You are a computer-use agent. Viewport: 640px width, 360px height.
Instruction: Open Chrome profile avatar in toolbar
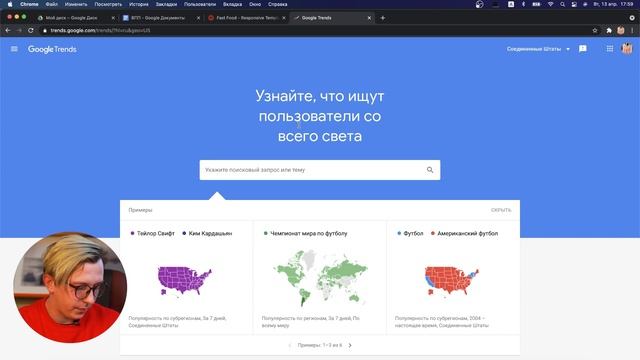click(x=620, y=30)
